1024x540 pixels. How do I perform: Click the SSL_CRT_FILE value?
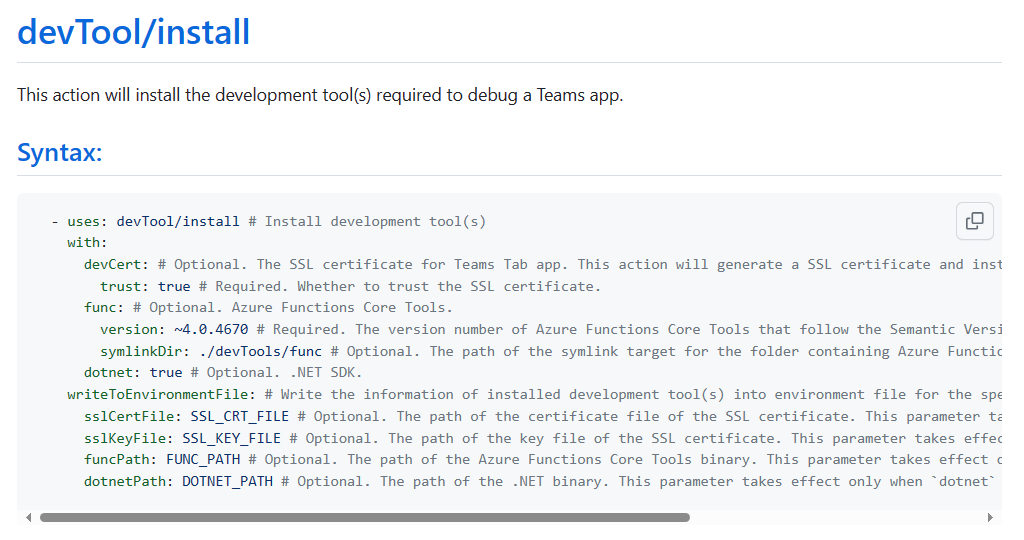click(x=239, y=416)
